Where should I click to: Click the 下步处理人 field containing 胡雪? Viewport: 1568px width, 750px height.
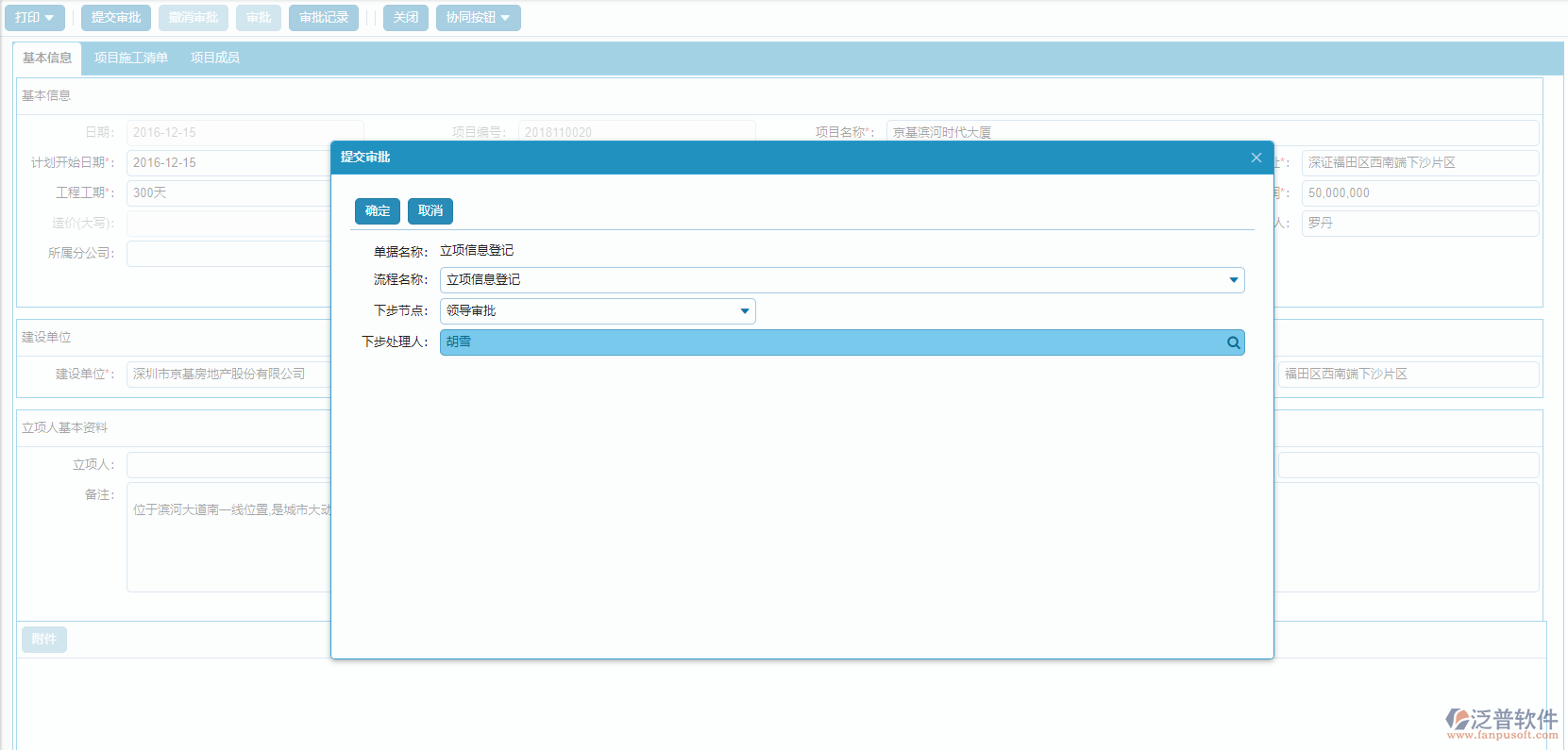tap(831, 342)
